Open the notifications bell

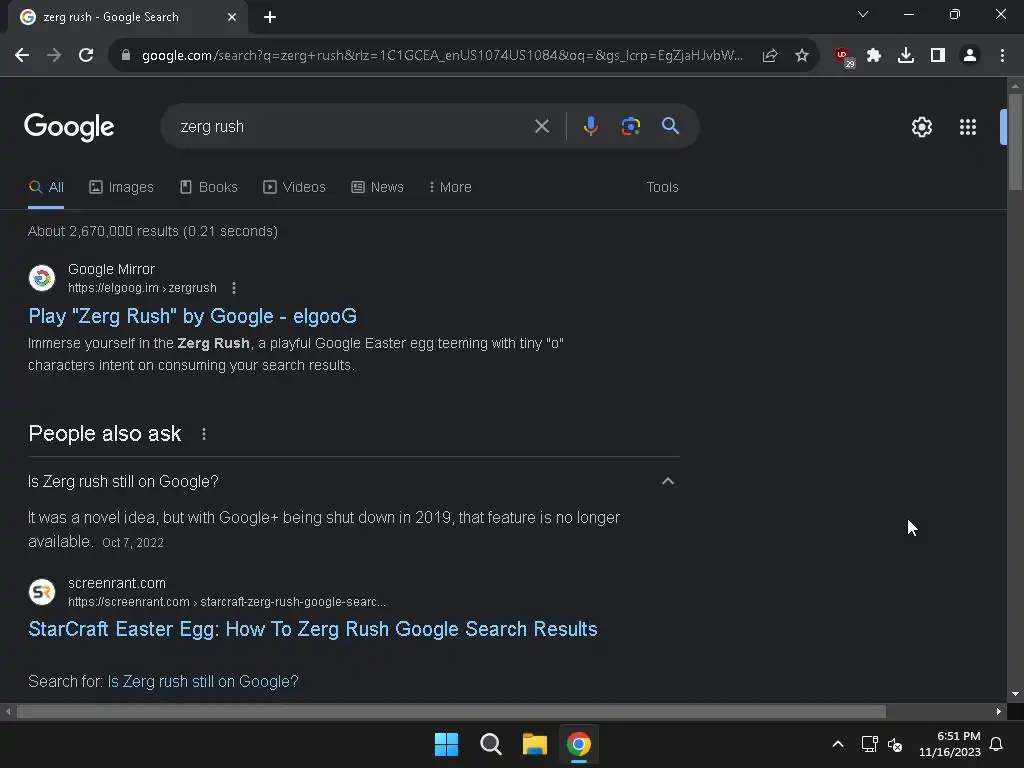coord(997,744)
